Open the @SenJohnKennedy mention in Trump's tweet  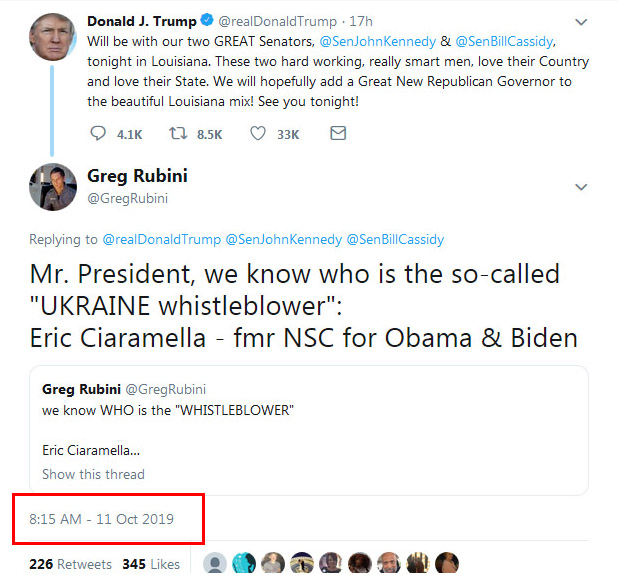click(x=377, y=42)
